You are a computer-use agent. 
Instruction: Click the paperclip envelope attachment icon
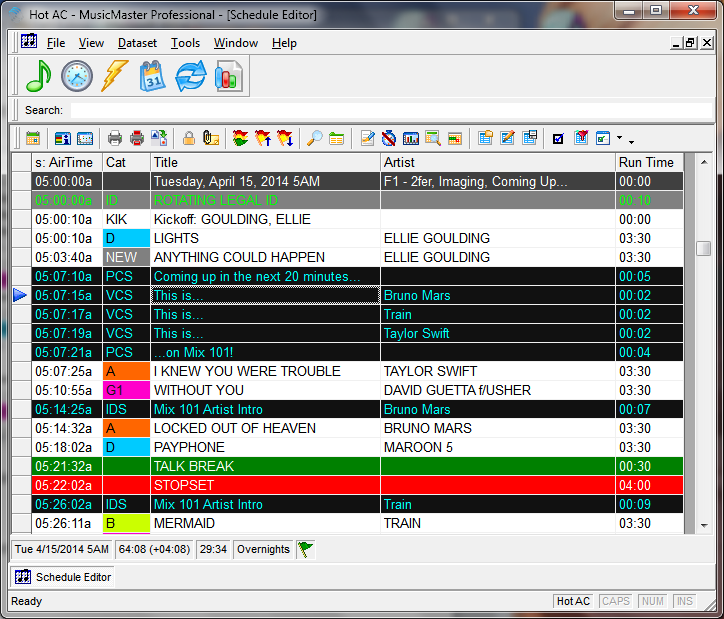pos(211,138)
